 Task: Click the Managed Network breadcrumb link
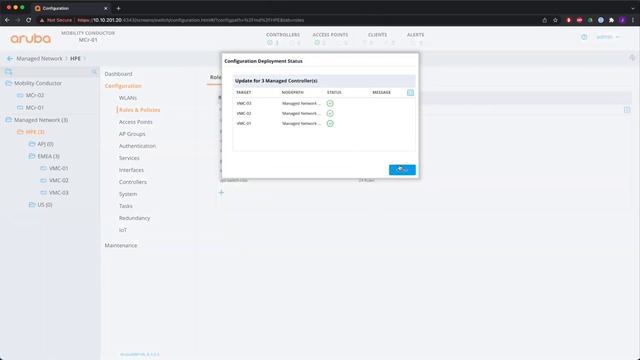40,59
